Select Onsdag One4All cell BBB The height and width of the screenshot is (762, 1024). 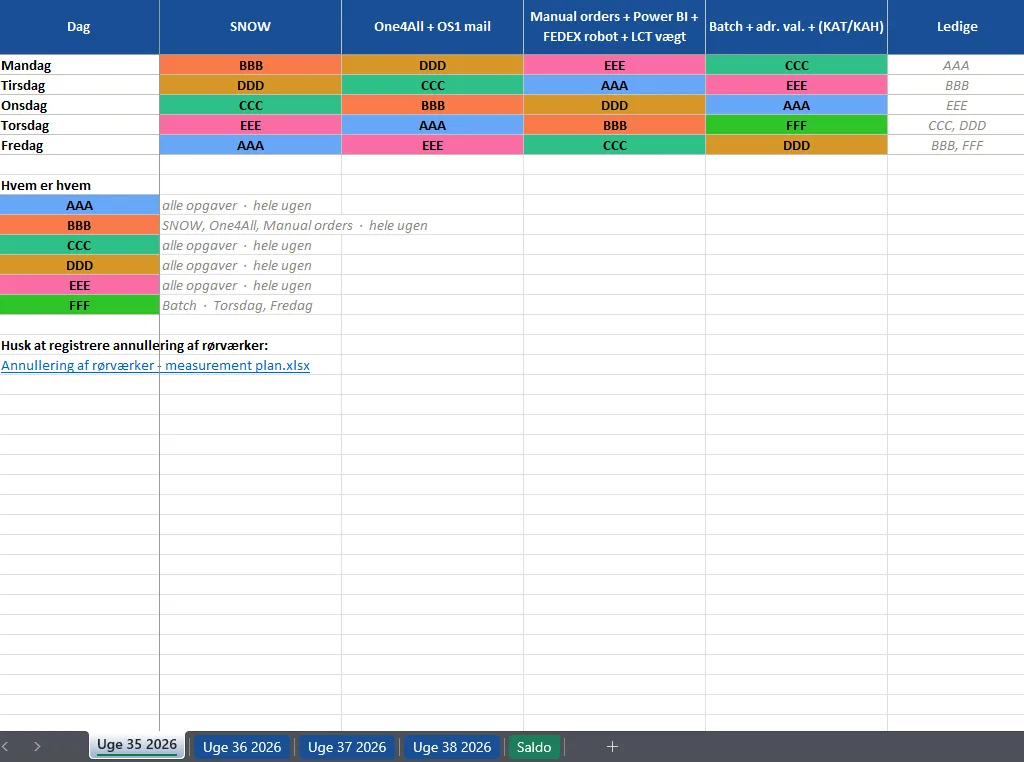coord(432,105)
